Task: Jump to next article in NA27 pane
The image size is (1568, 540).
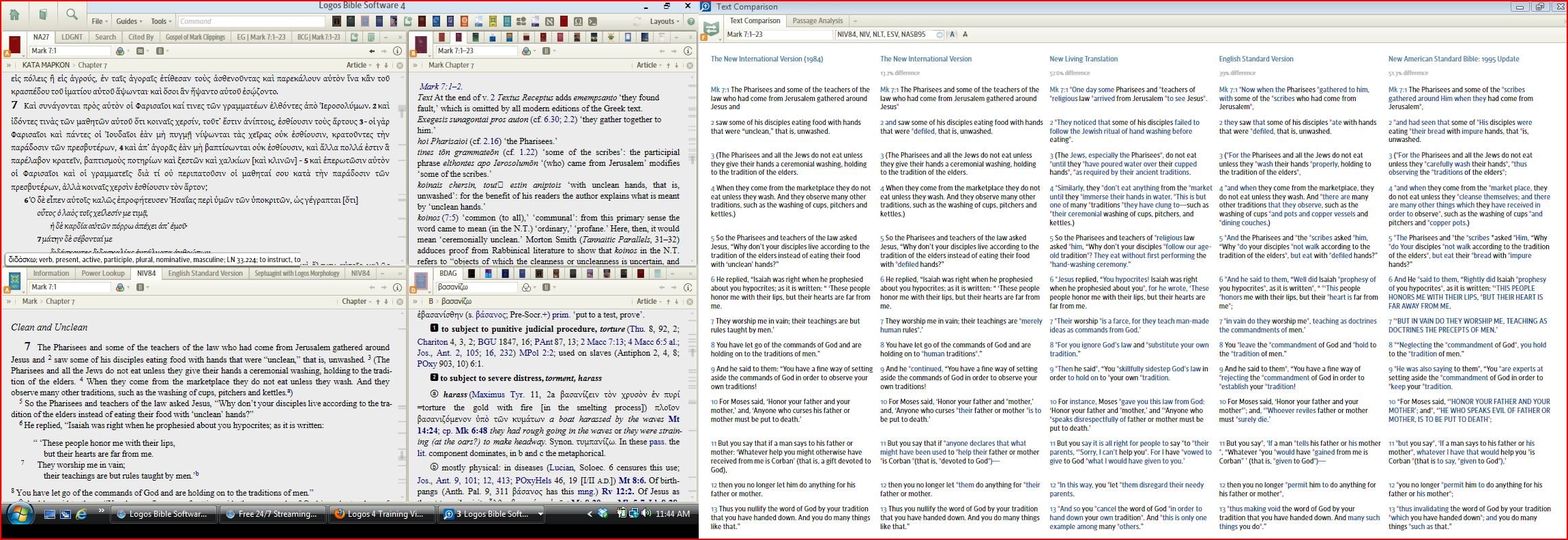Action: (x=386, y=66)
